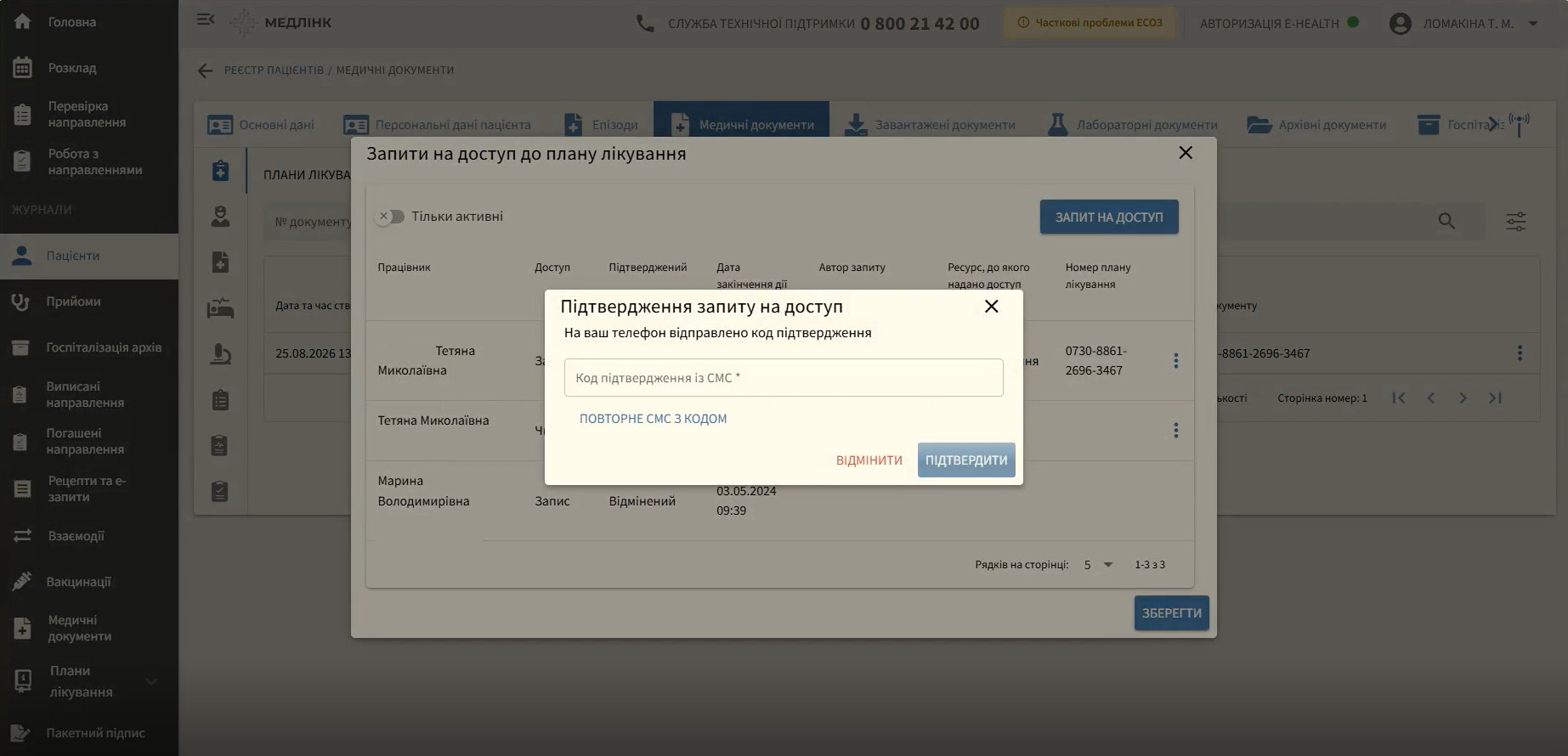This screenshot has width=1568, height=756.
Task: Open row menu for second Тетяна Миколаївна row
Action: coord(1176,431)
